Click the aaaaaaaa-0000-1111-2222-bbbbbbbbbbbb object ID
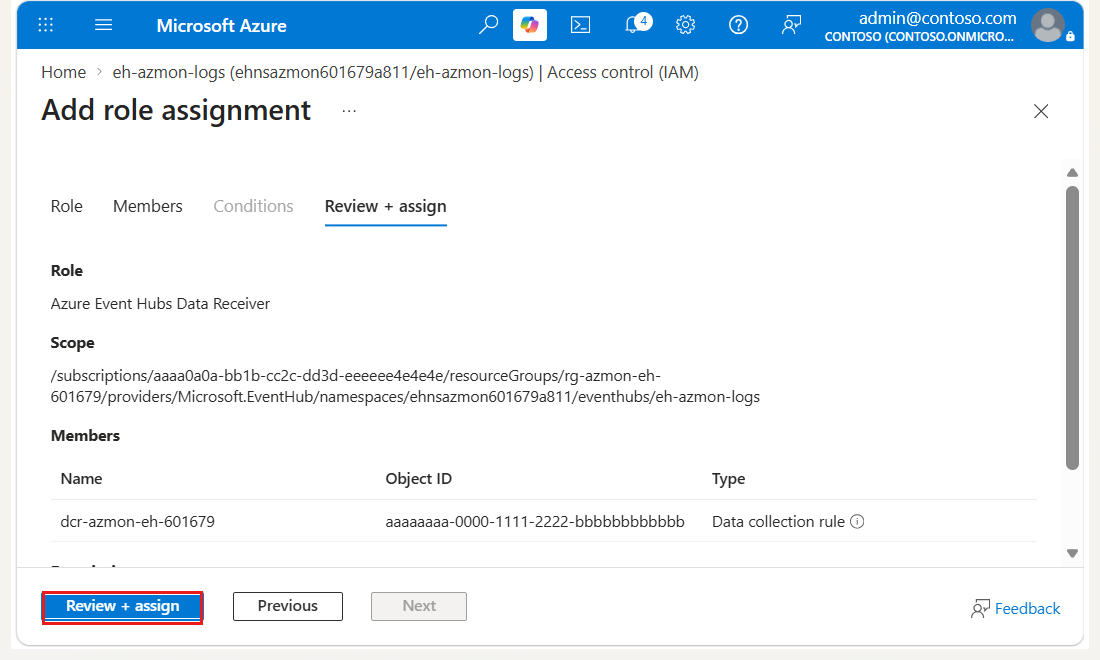 click(535, 522)
